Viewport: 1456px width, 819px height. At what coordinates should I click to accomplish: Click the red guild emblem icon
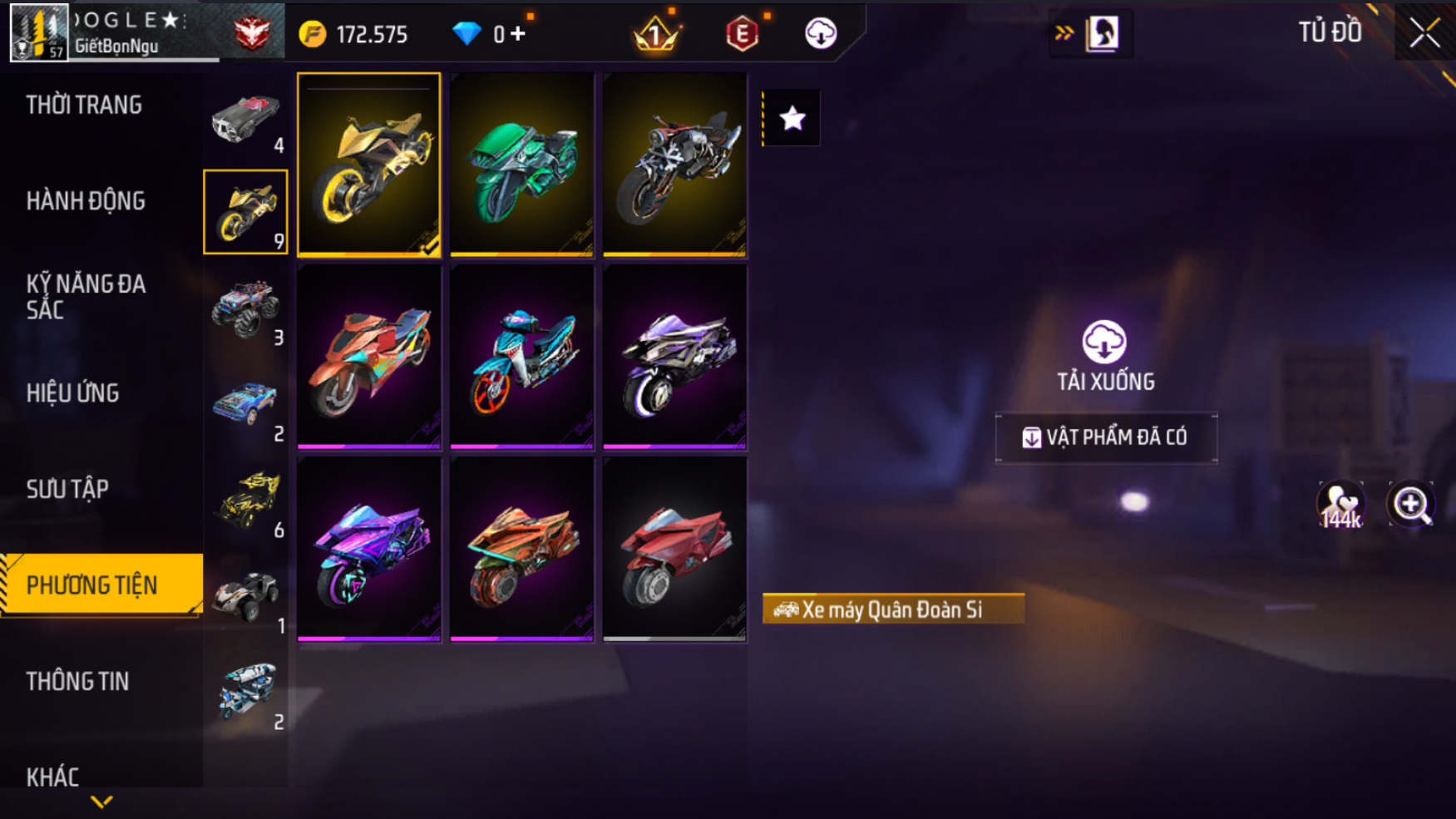pyautogui.click(x=251, y=34)
